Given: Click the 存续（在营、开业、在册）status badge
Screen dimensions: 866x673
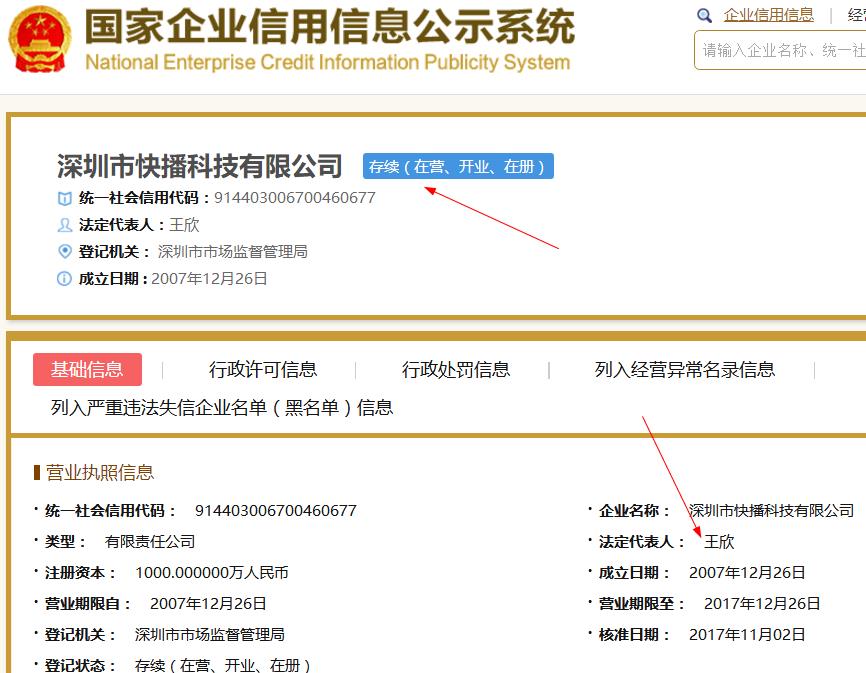Looking at the screenshot, I should (458, 166).
